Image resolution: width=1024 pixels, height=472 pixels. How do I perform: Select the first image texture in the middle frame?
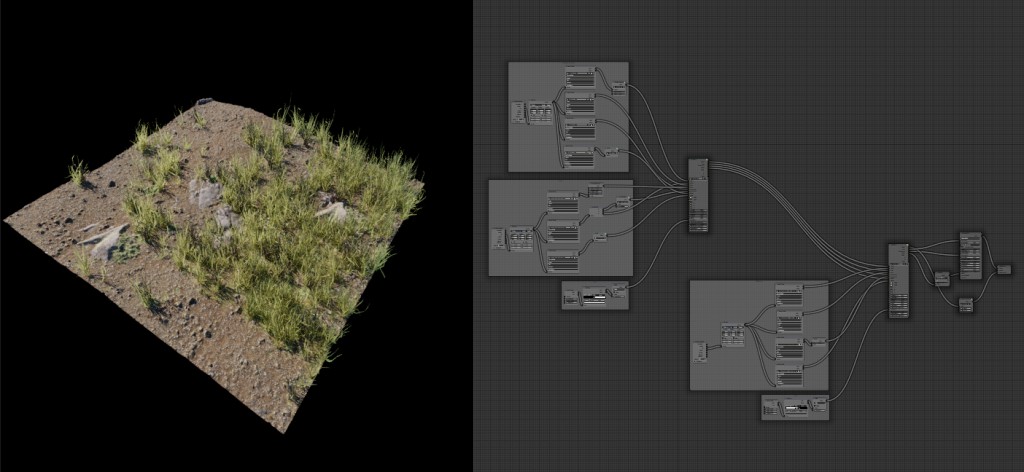click(563, 202)
